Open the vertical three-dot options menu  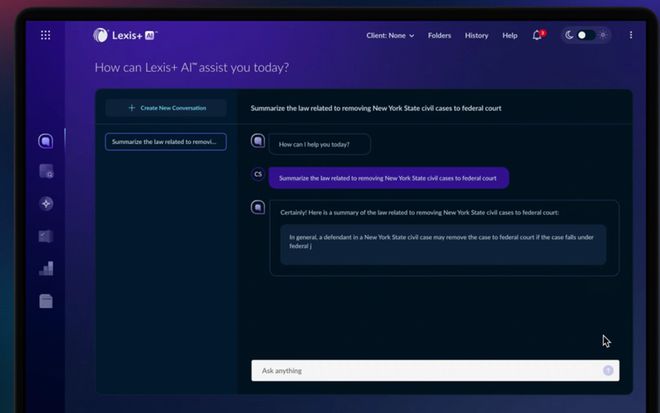coord(630,35)
